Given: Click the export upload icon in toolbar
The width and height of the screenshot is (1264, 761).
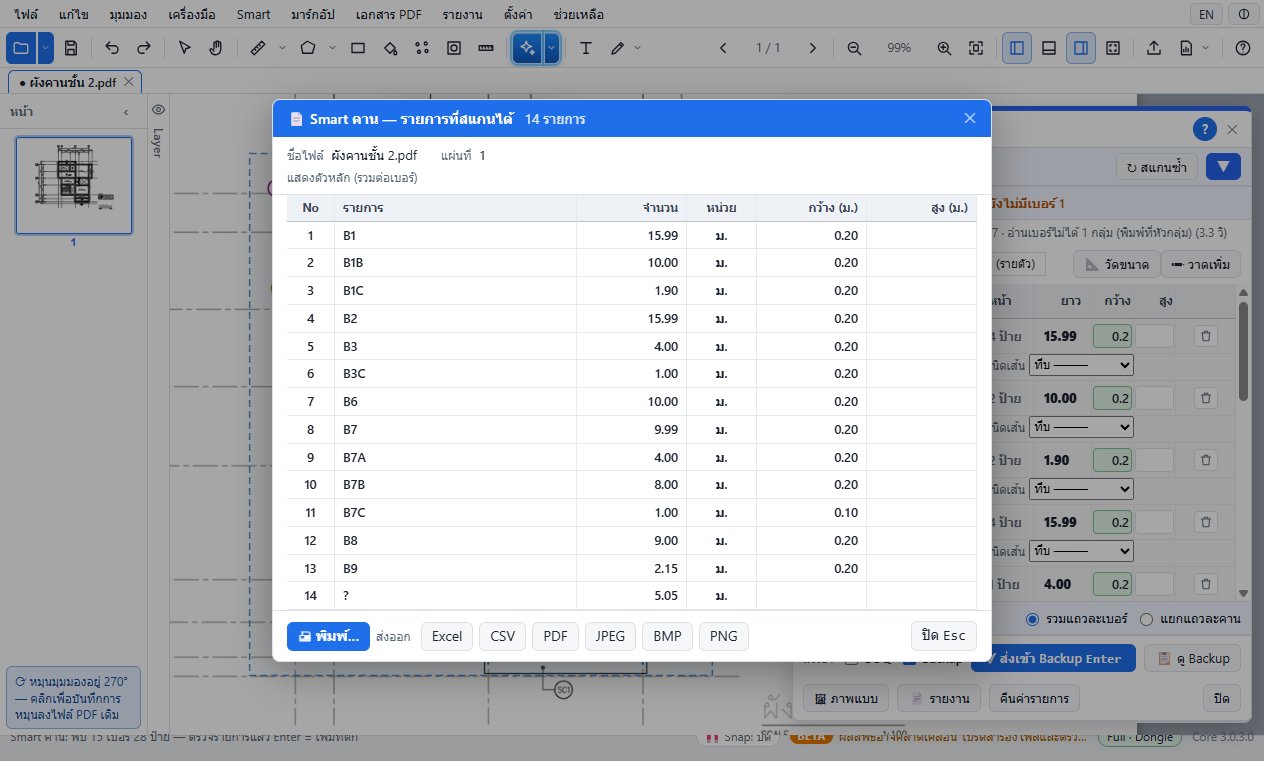Looking at the screenshot, I should coord(1154,48).
